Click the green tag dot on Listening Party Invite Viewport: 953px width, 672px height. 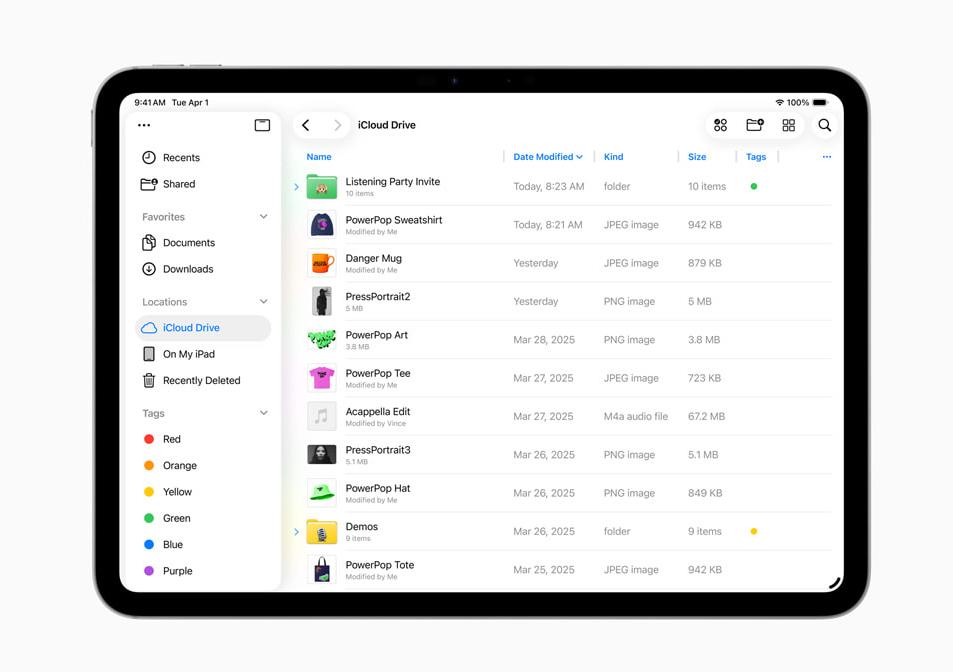754,187
